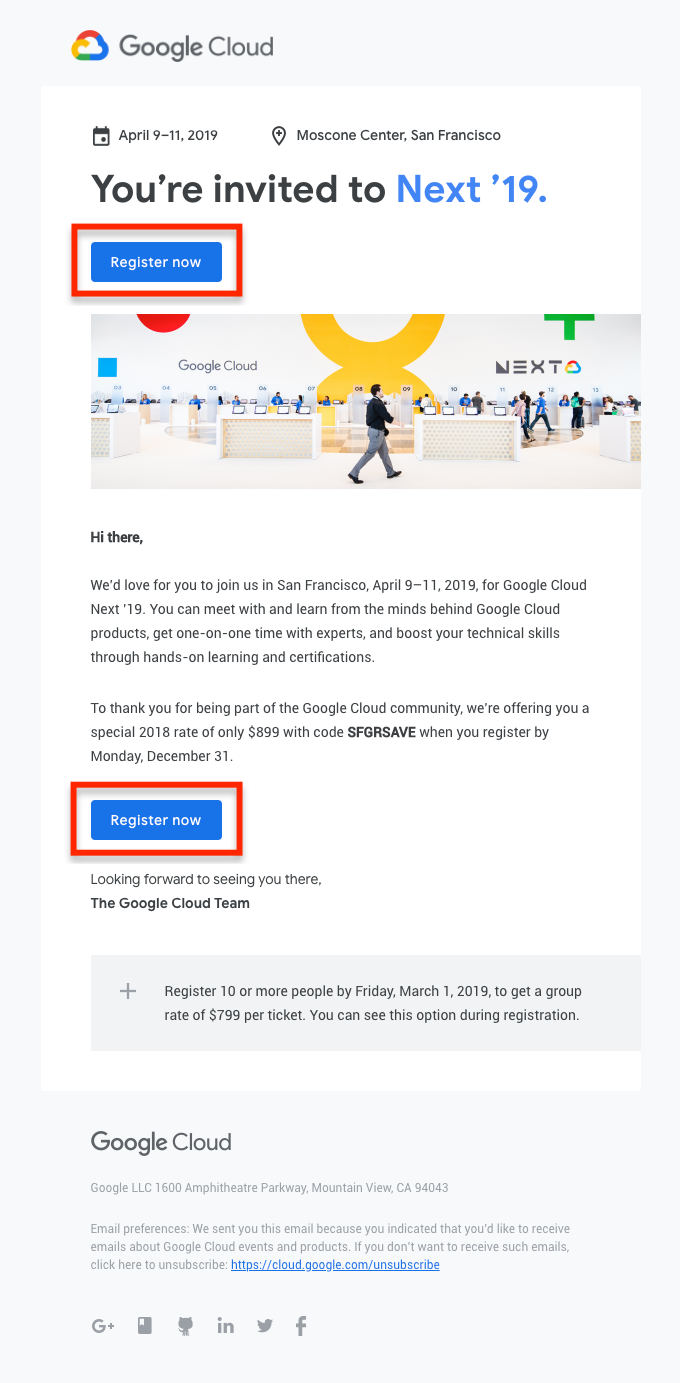The image size is (680, 1383).
Task: Click the Moscone Center, San Francisco label
Action: 398,135
